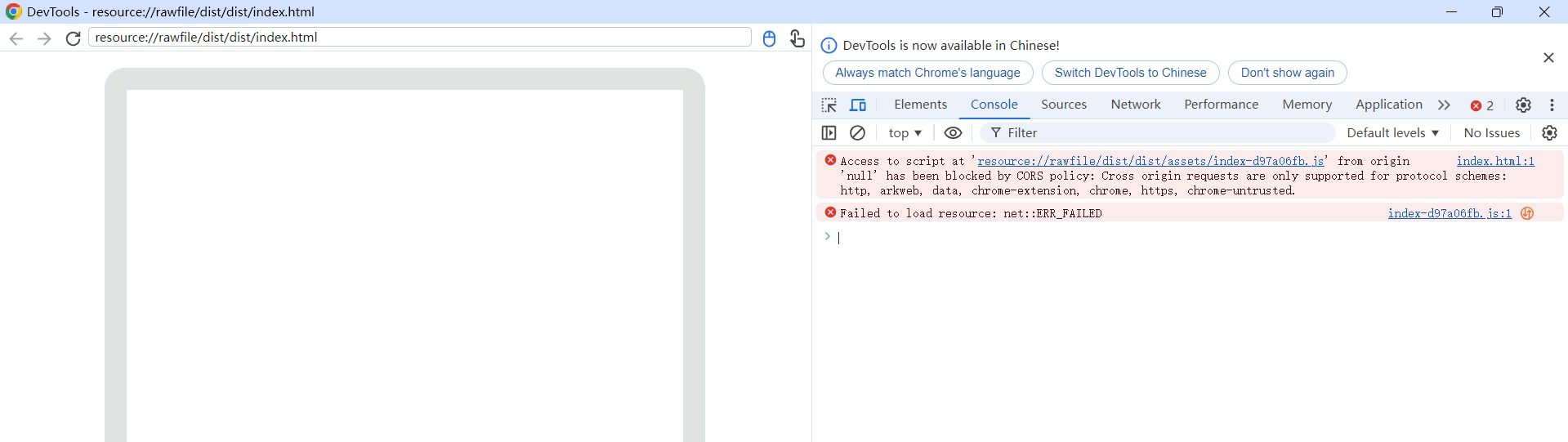Expand the top JavaScript context dropdown
This screenshot has height=442, width=1568.
[x=905, y=133]
